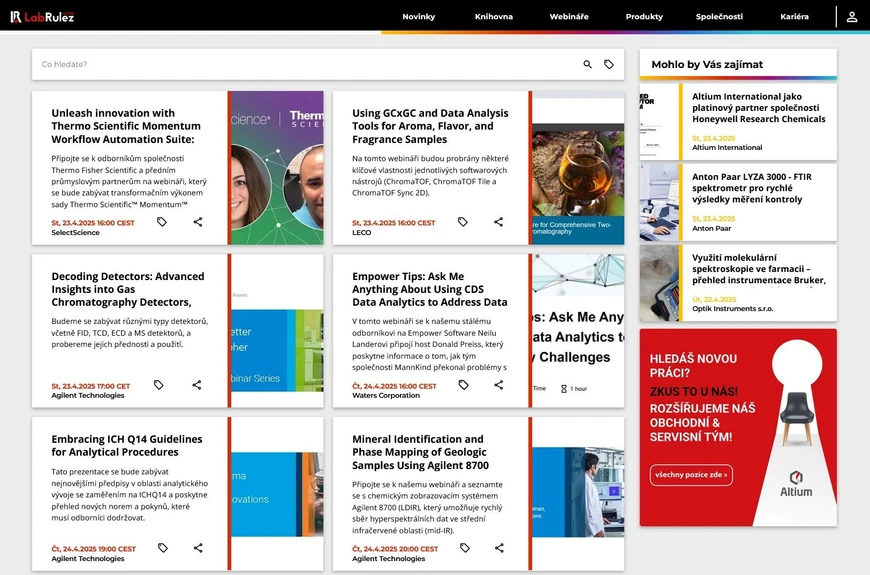Go to Webináře section

pyautogui.click(x=569, y=17)
